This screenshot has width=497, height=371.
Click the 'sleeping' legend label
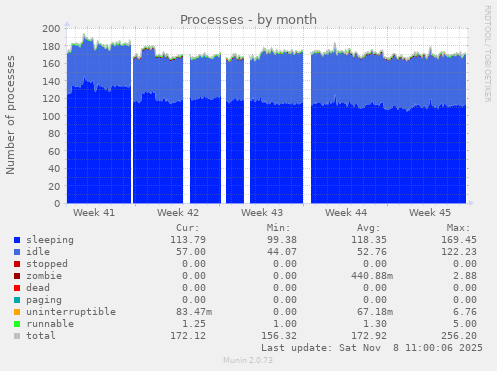(x=50, y=240)
